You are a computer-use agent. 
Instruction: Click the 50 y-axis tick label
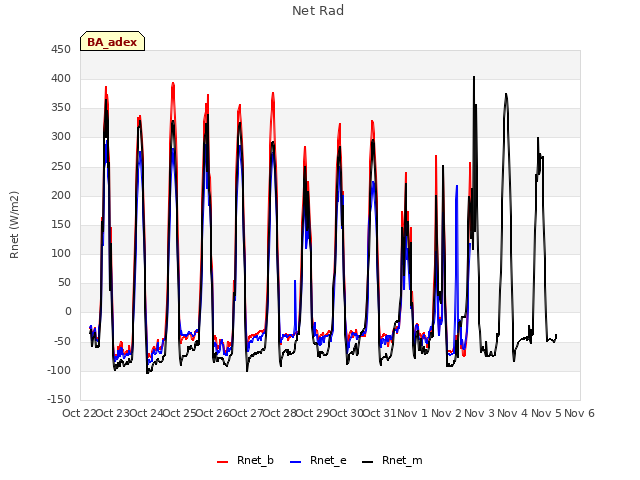(64, 282)
